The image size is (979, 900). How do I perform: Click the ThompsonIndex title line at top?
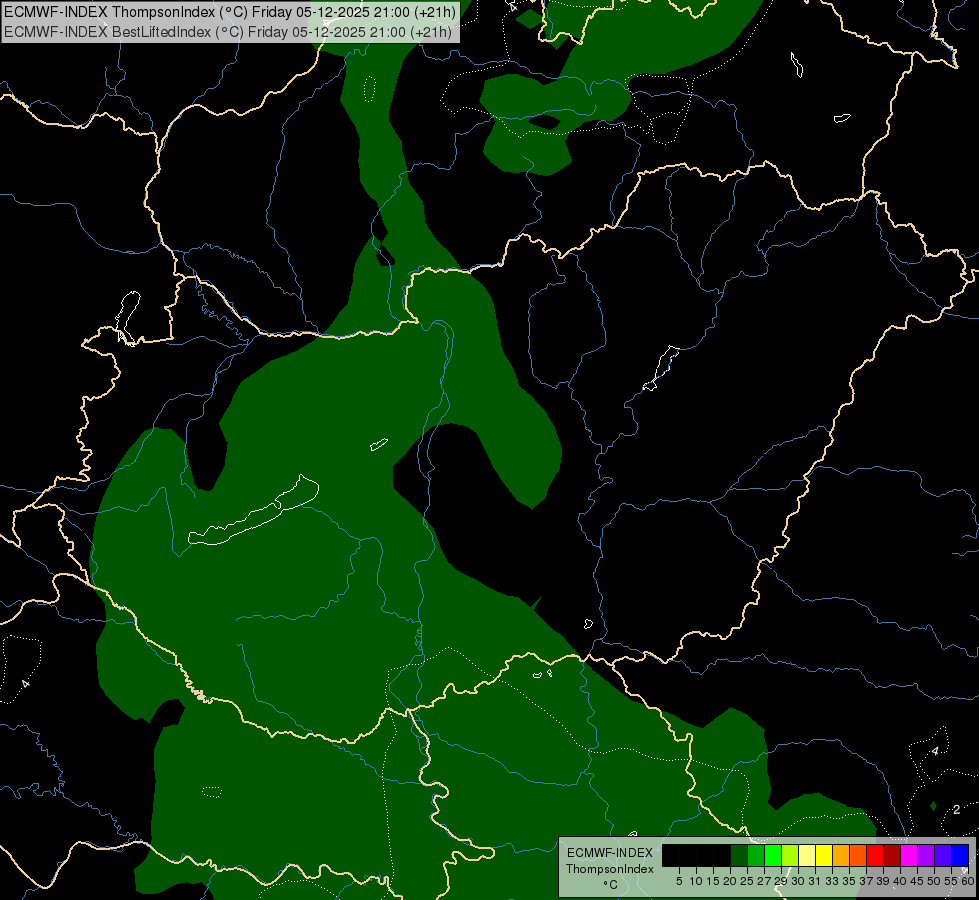click(x=230, y=11)
